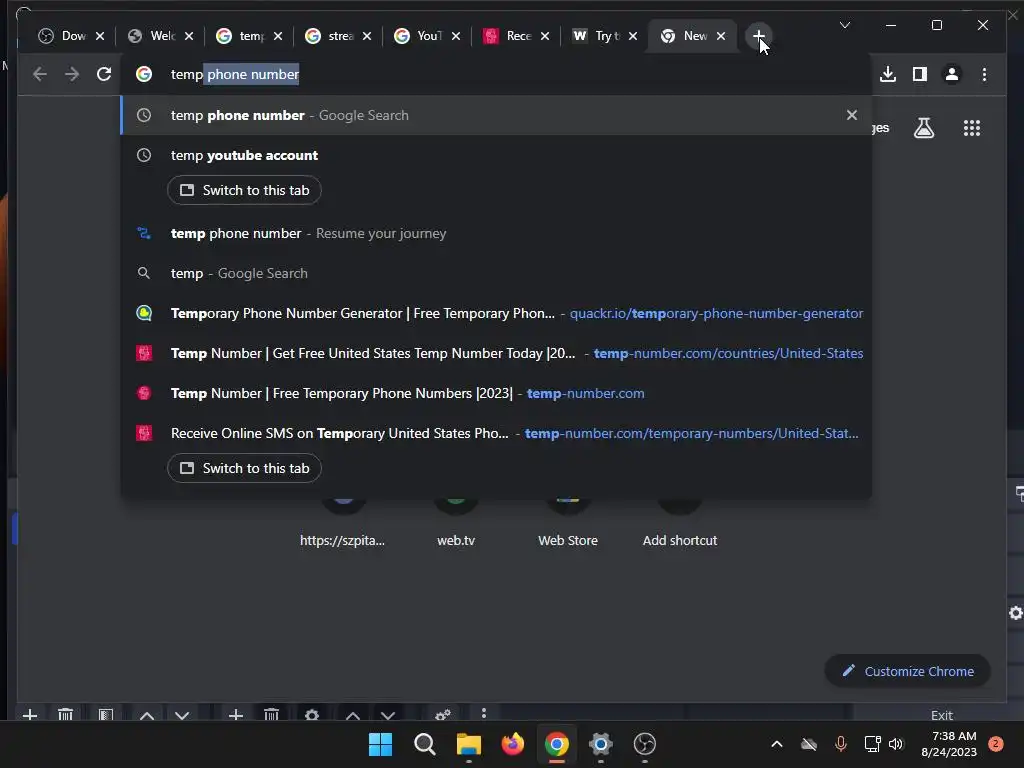Close the 'New' tab
This screenshot has width=1024, height=768.
pos(721,36)
